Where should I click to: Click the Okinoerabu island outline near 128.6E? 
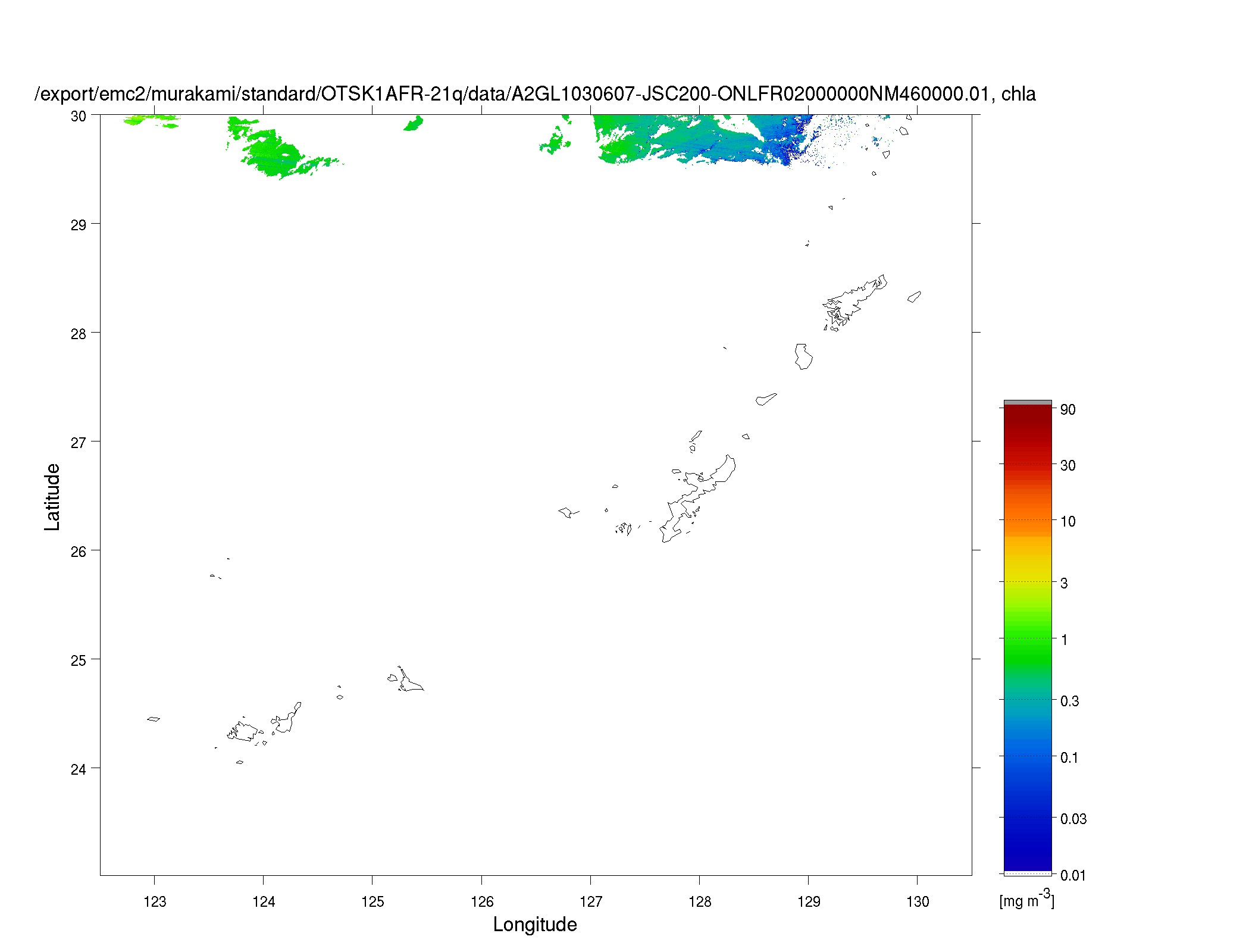pos(766,399)
